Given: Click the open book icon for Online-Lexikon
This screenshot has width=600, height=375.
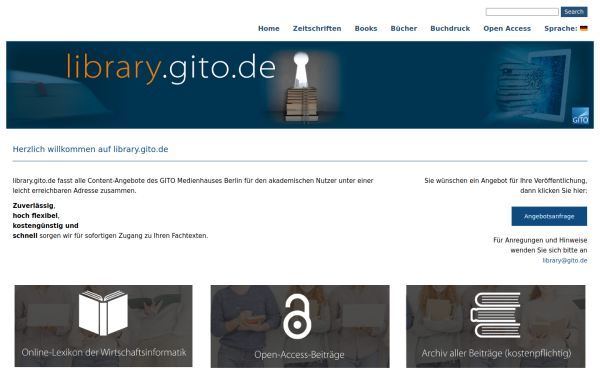Looking at the screenshot, I should (x=103, y=313).
